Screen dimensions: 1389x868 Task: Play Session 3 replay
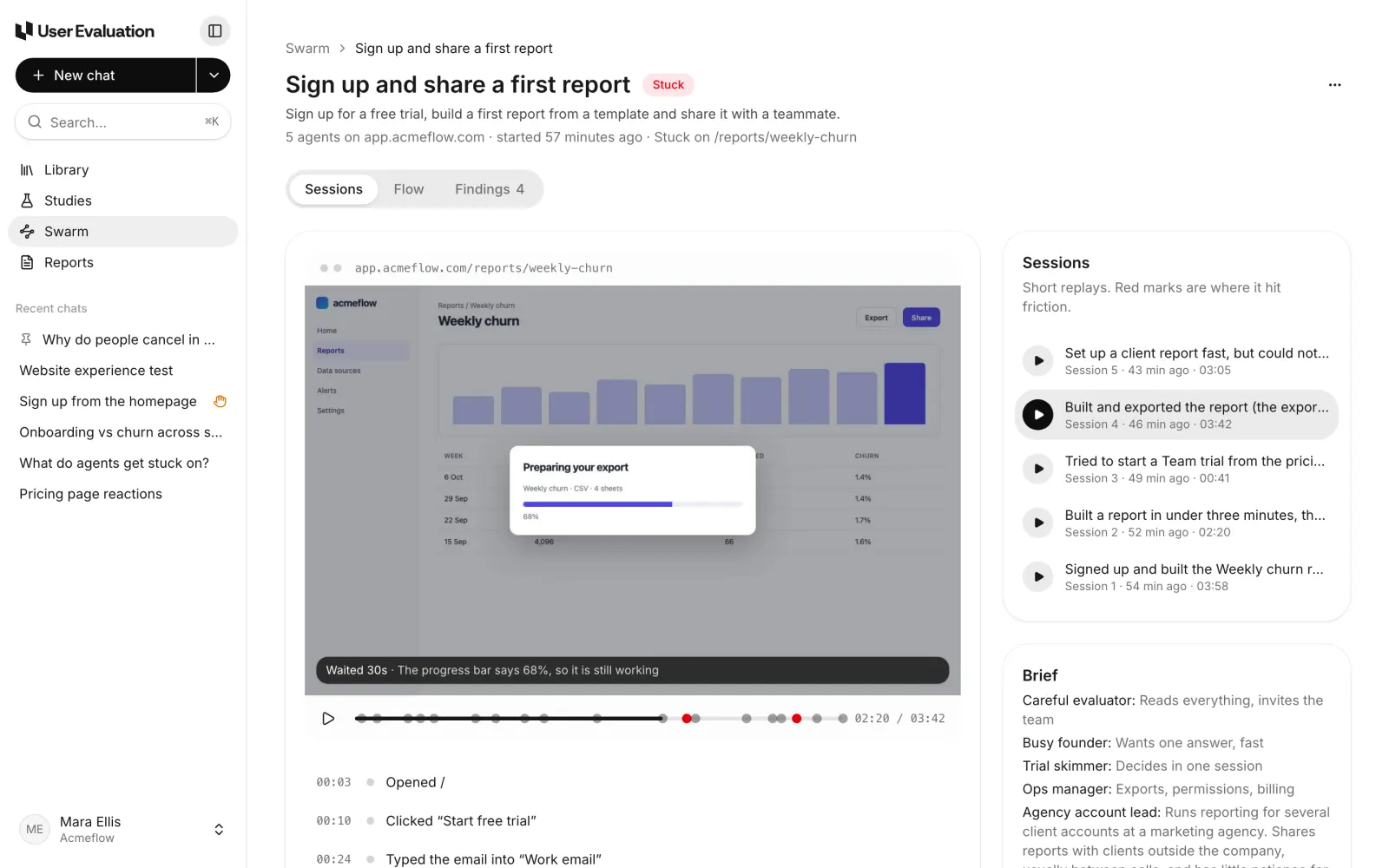click(1037, 469)
